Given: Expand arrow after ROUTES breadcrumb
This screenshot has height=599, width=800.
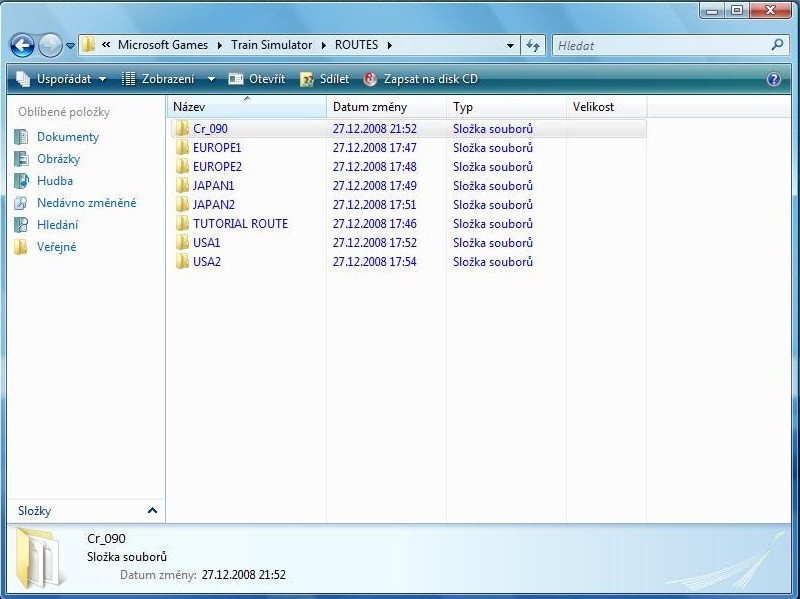Looking at the screenshot, I should point(389,45).
